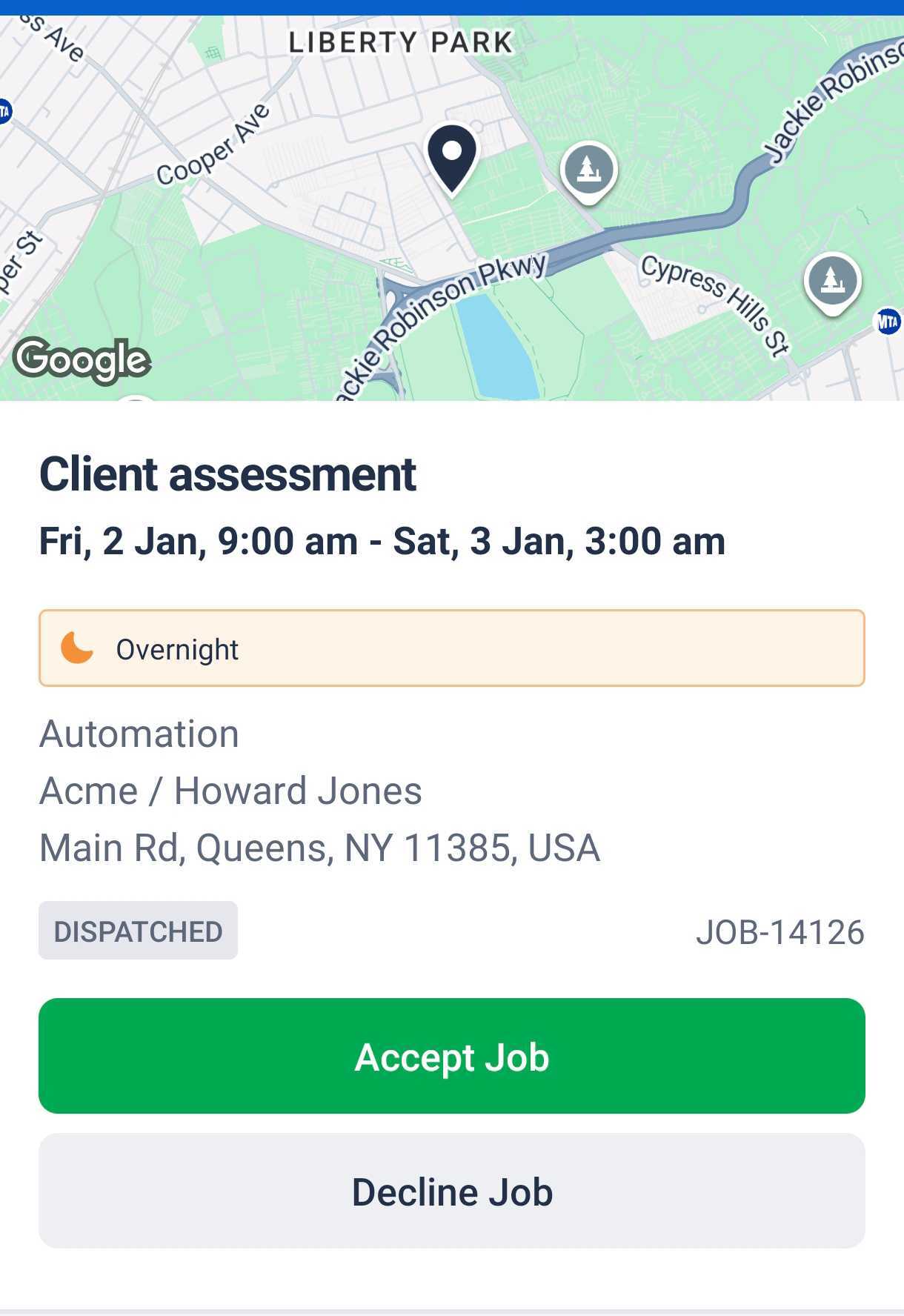Tap the park marker beside the location pin
Viewport: 904px width, 1316px height.
point(588,170)
